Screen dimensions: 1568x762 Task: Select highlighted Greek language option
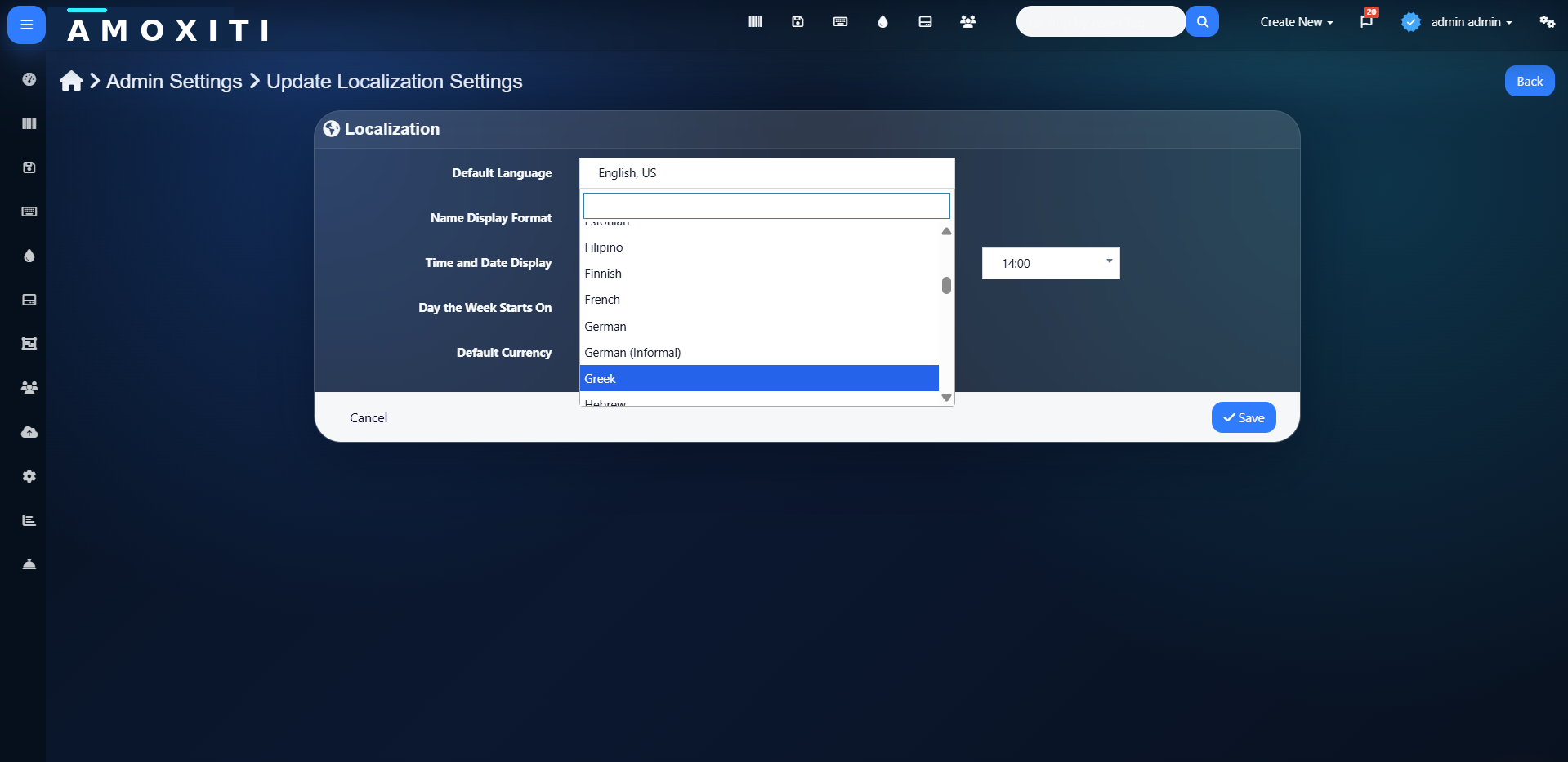point(759,379)
